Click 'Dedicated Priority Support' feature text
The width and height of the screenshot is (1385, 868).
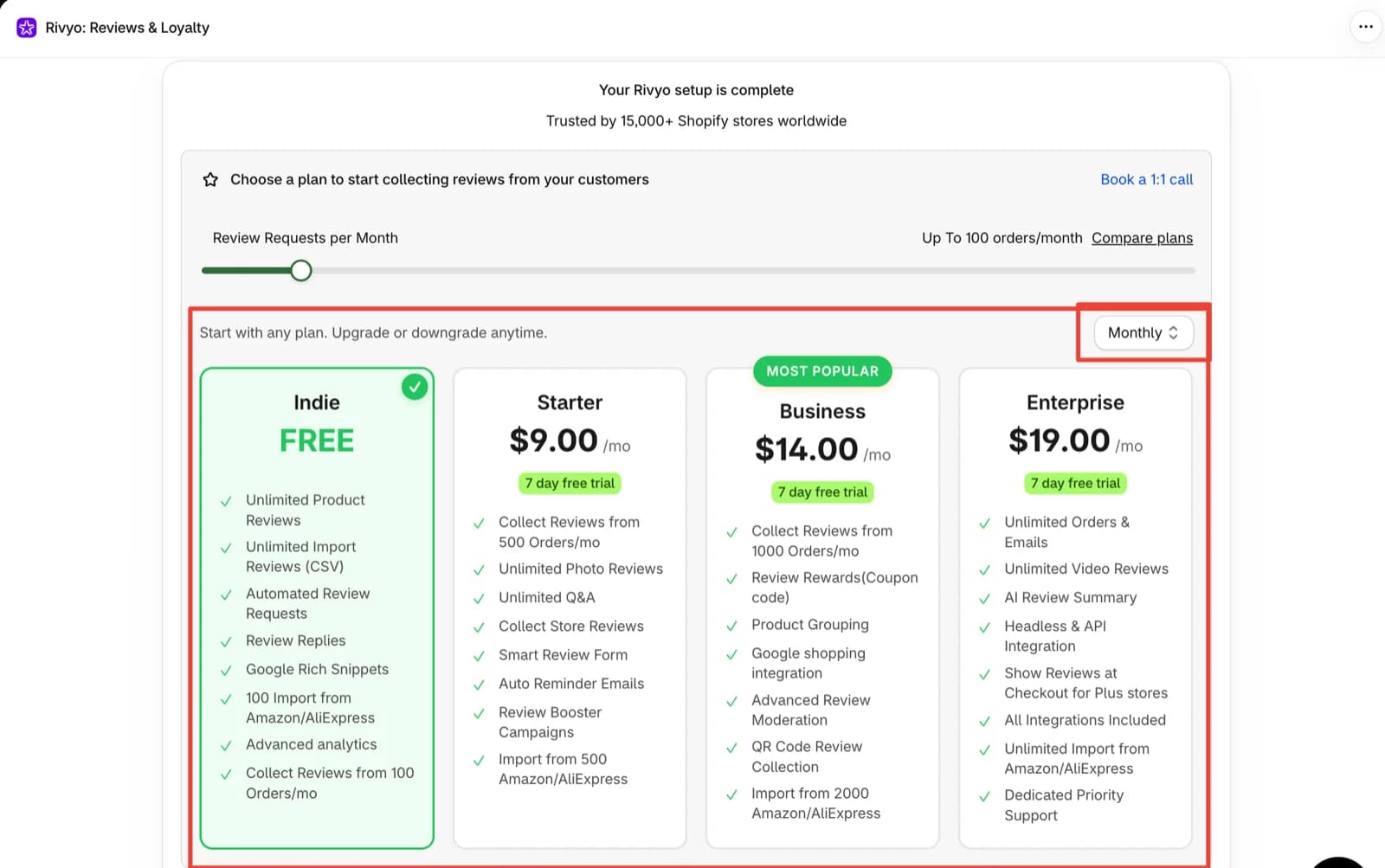coord(1064,805)
